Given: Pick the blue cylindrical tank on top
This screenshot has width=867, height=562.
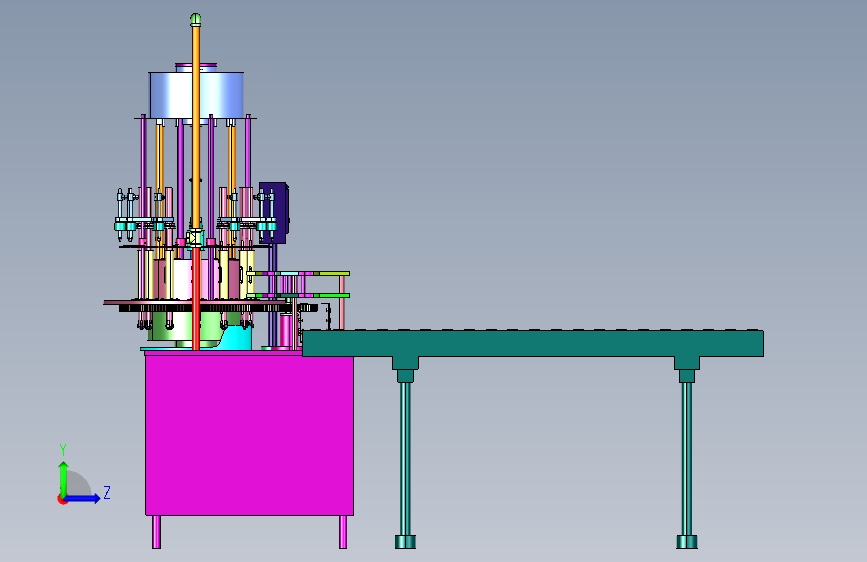Looking at the screenshot, I should [x=196, y=94].
